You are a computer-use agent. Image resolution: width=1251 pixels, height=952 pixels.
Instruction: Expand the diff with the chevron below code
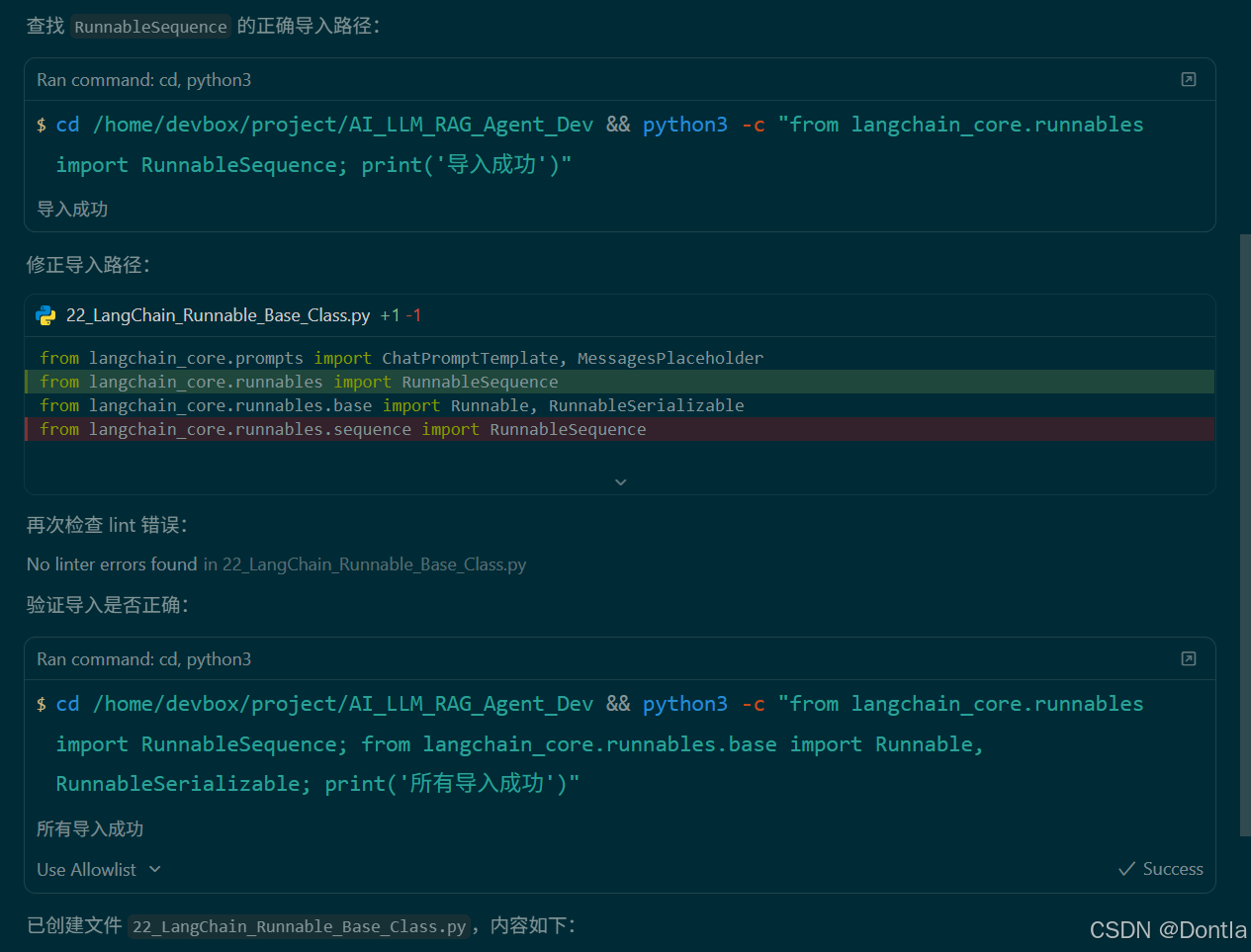coord(621,482)
